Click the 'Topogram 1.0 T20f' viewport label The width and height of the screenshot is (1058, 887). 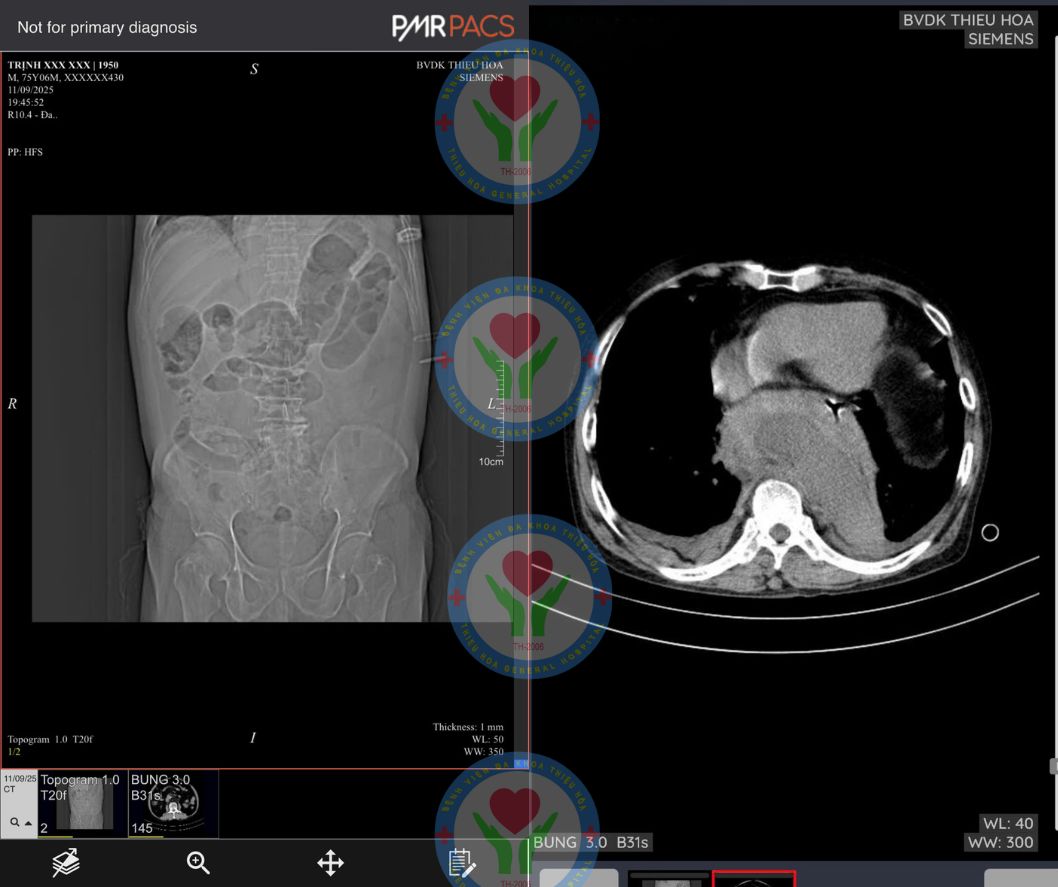pos(50,739)
